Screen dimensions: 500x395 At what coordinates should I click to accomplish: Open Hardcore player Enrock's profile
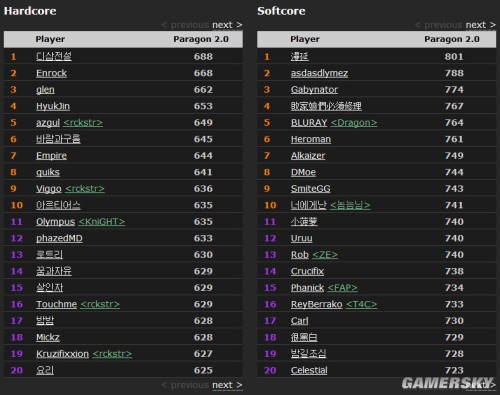(x=51, y=73)
